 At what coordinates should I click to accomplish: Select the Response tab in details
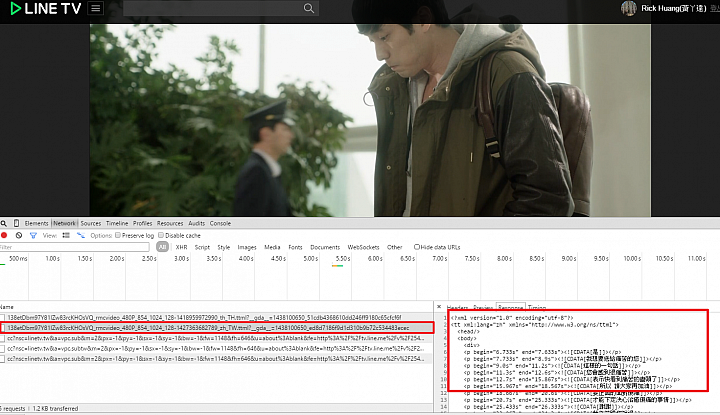point(511,308)
